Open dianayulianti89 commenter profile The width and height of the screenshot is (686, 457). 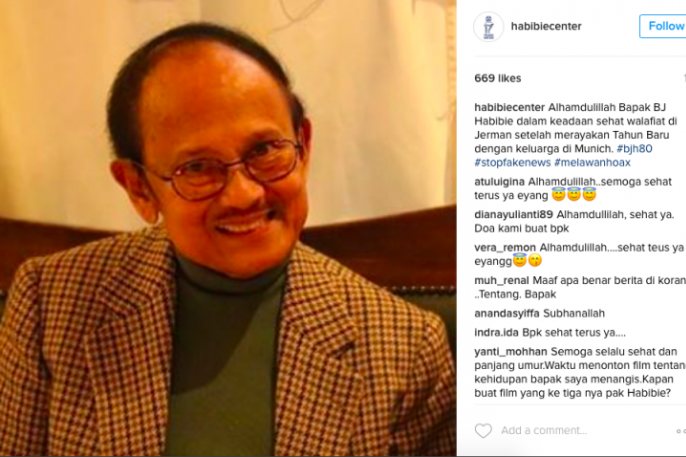click(x=514, y=215)
